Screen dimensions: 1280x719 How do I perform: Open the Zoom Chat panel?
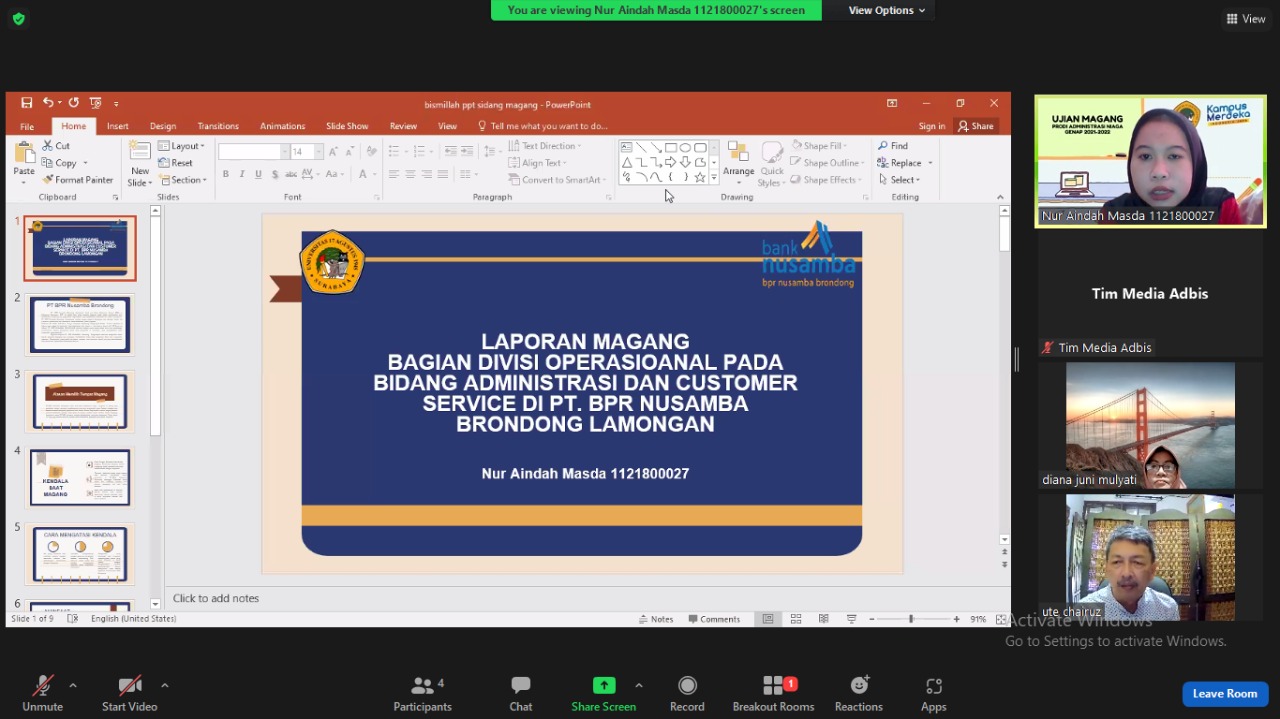(x=521, y=694)
